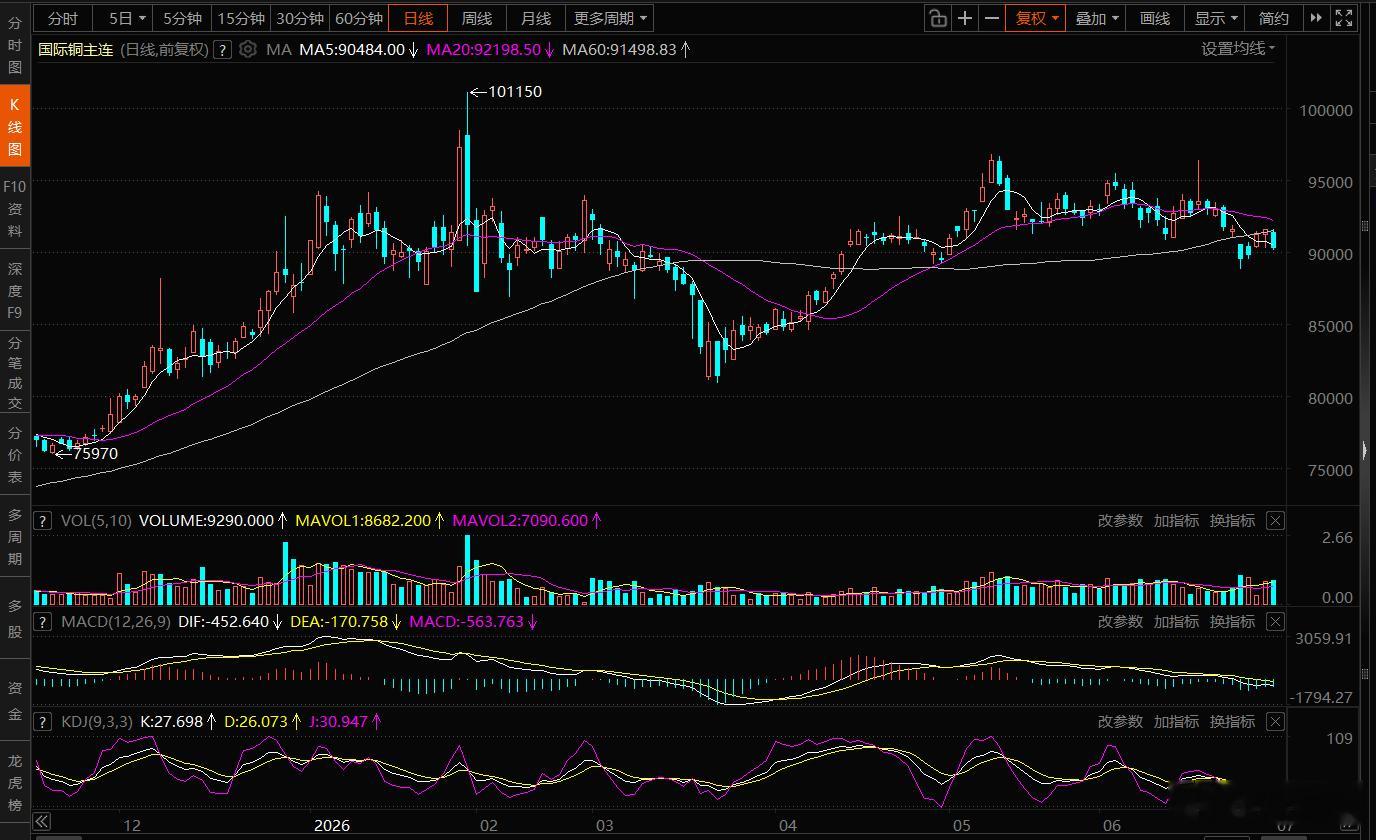
Task: Click the VOLUME:9290.000 readout
Action: (x=206, y=520)
